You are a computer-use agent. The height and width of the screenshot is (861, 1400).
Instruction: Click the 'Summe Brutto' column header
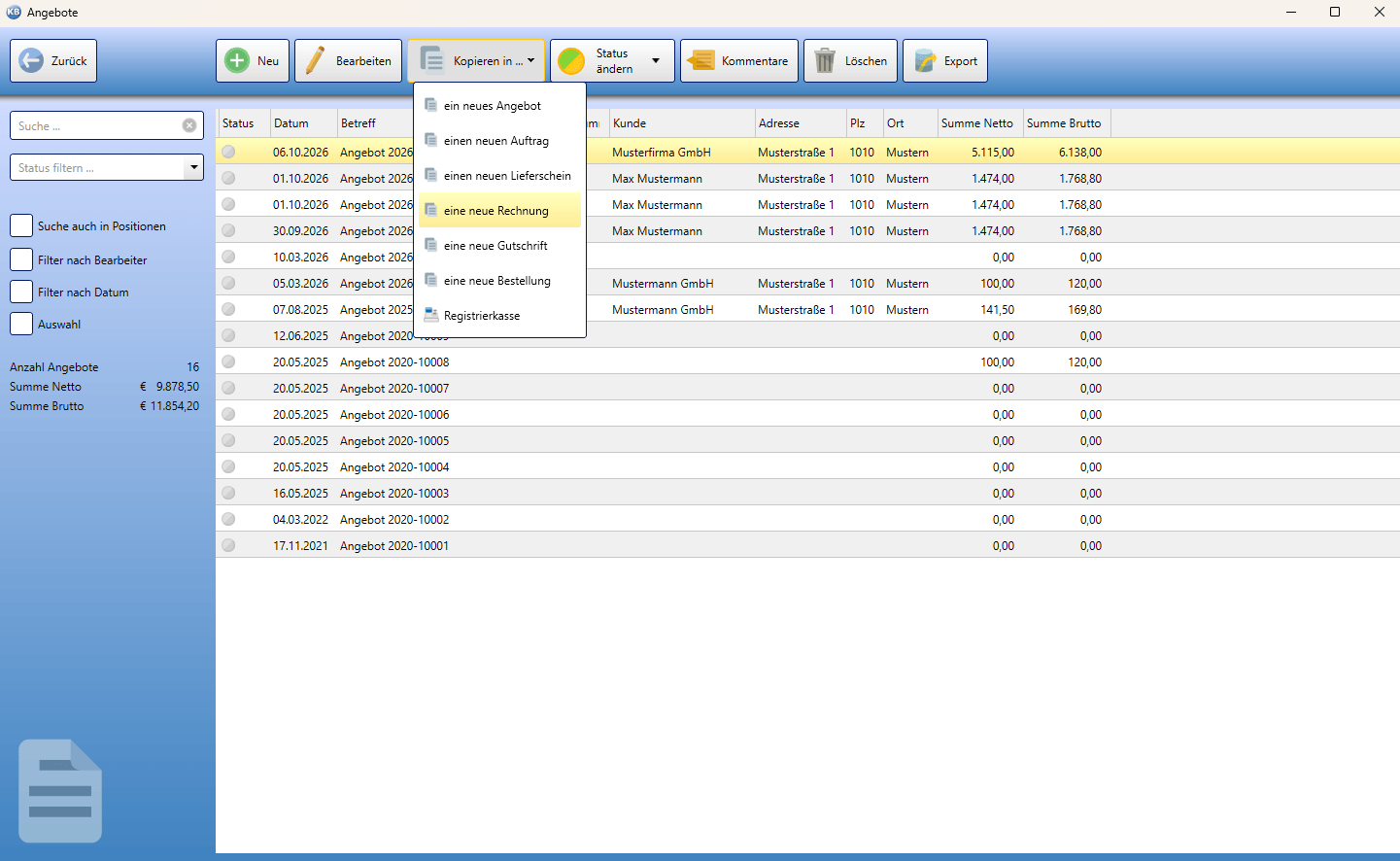tap(1067, 123)
